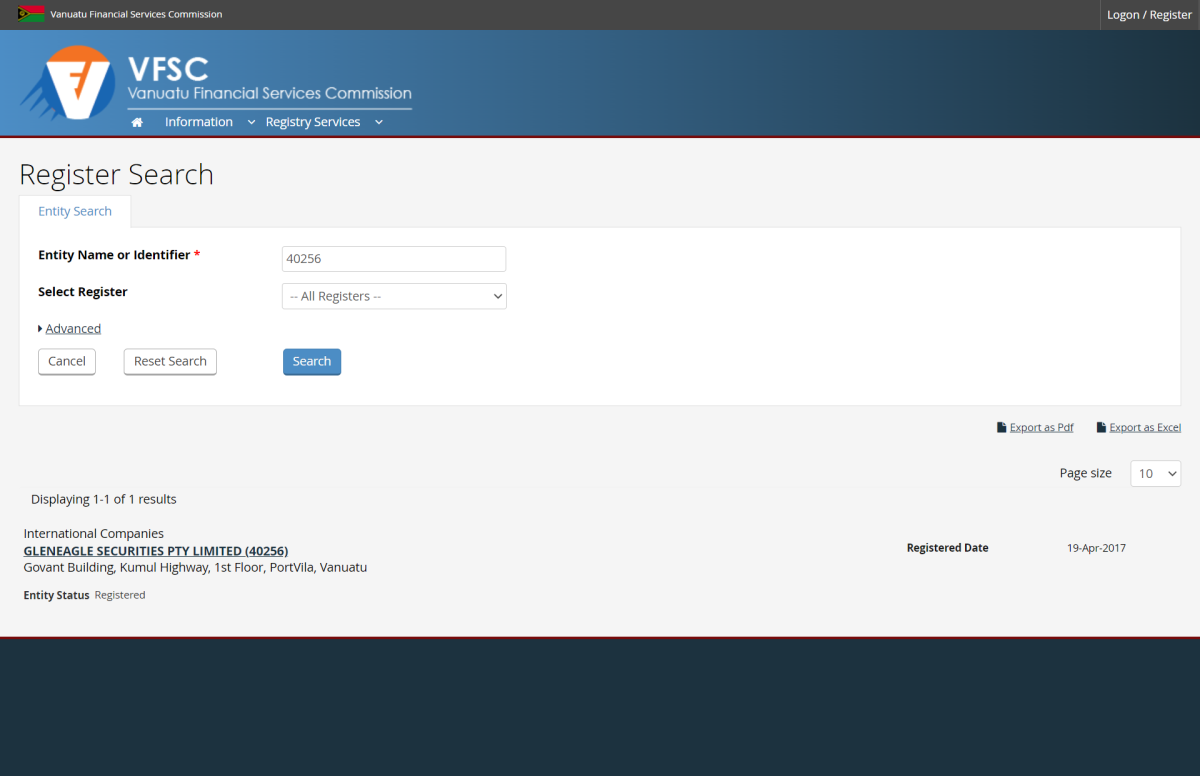Select the Entity Search tab

(x=75, y=211)
